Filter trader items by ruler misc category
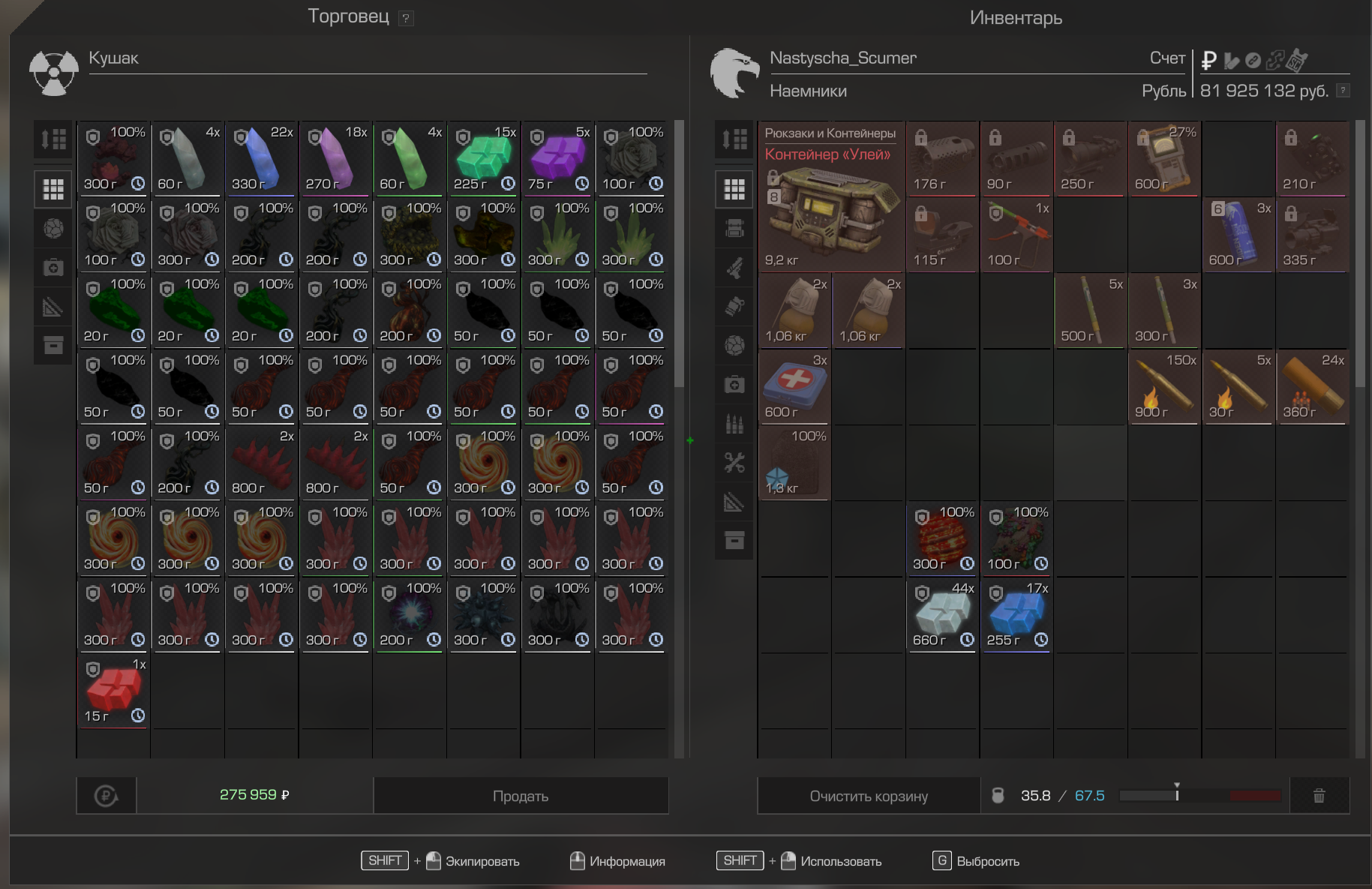1372x889 pixels. point(53,306)
